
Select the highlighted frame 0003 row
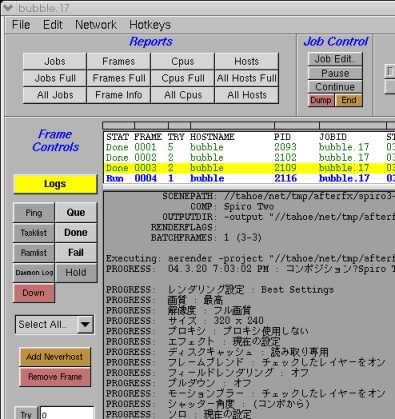(249, 168)
